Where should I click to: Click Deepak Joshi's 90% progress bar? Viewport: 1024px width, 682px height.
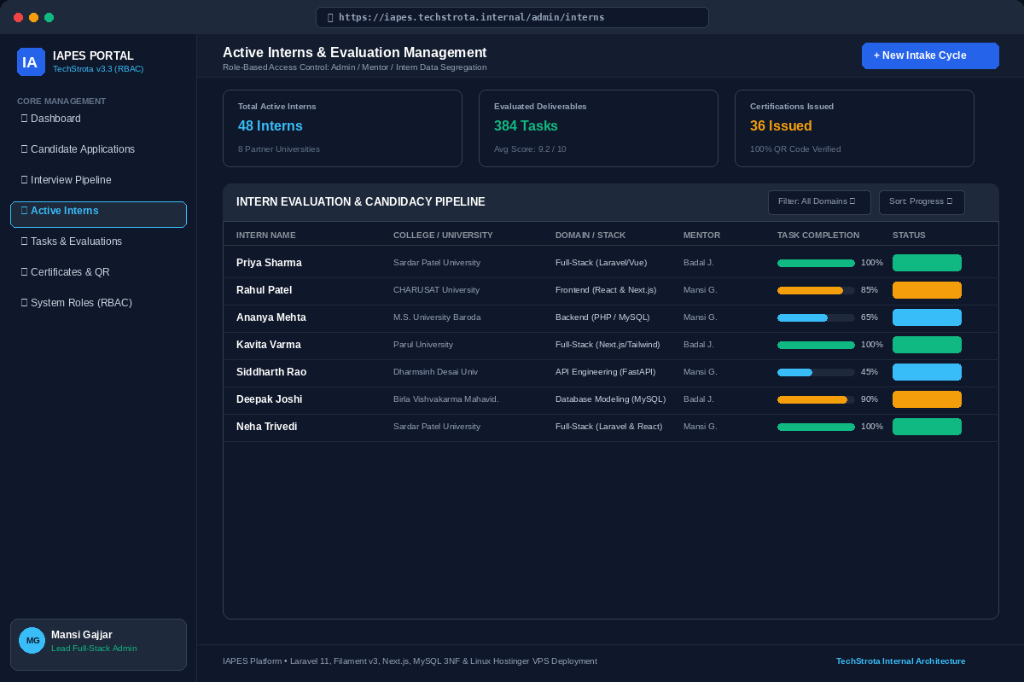(816, 400)
